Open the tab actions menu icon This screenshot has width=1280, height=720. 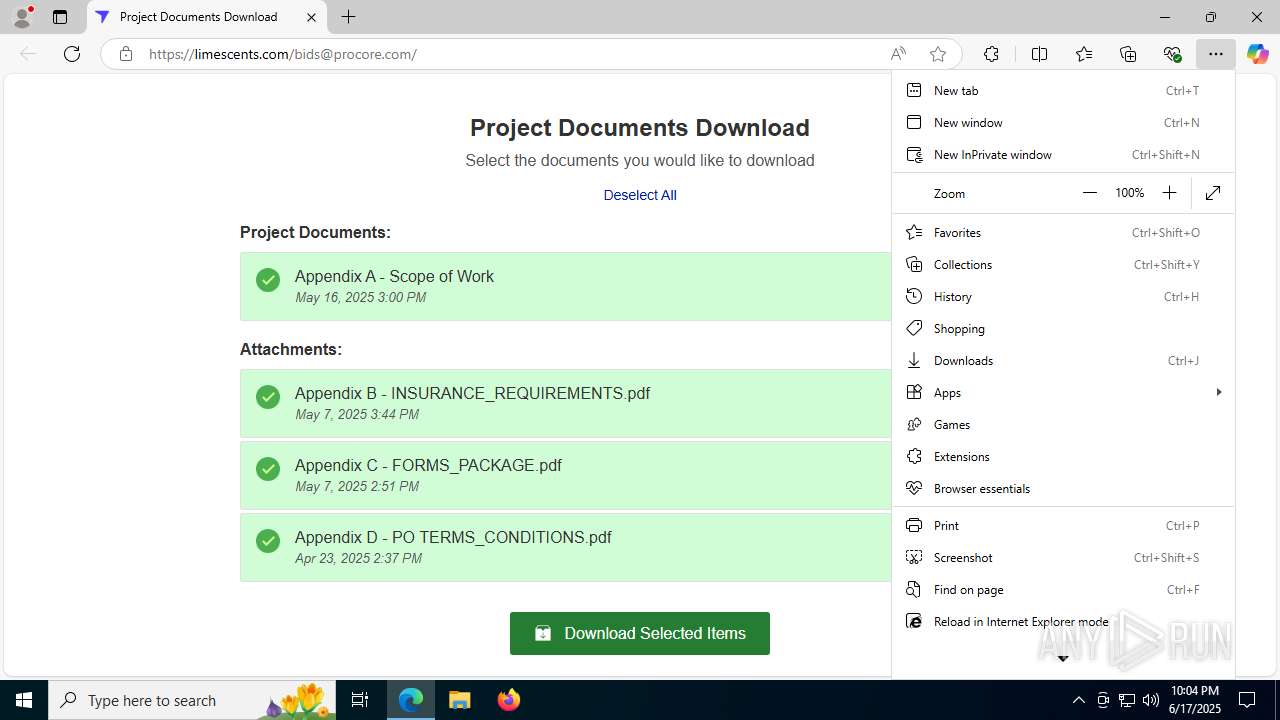click(x=60, y=17)
